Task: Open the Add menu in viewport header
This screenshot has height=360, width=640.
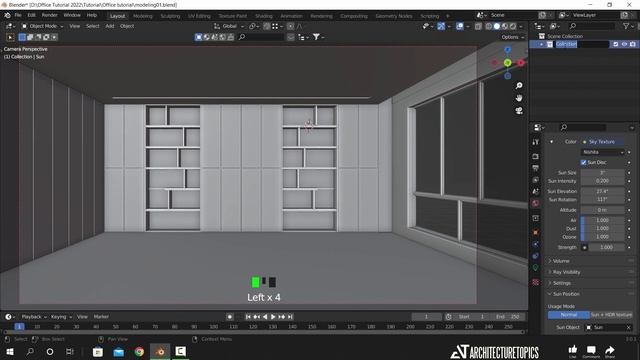Action: (x=110, y=26)
